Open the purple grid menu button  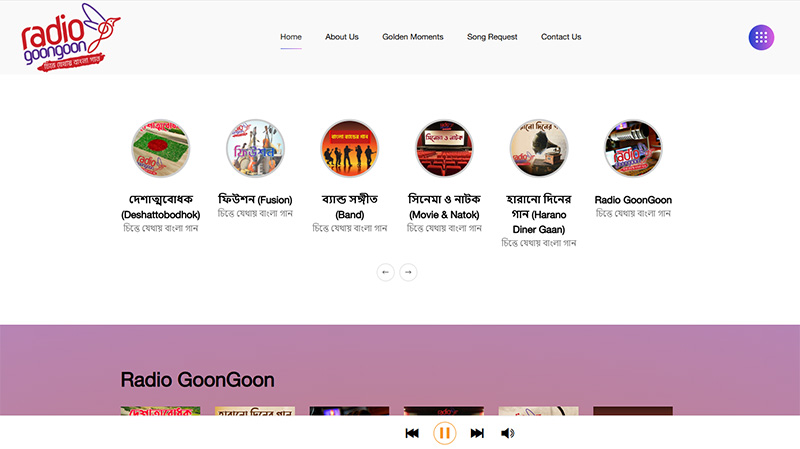coord(761,37)
